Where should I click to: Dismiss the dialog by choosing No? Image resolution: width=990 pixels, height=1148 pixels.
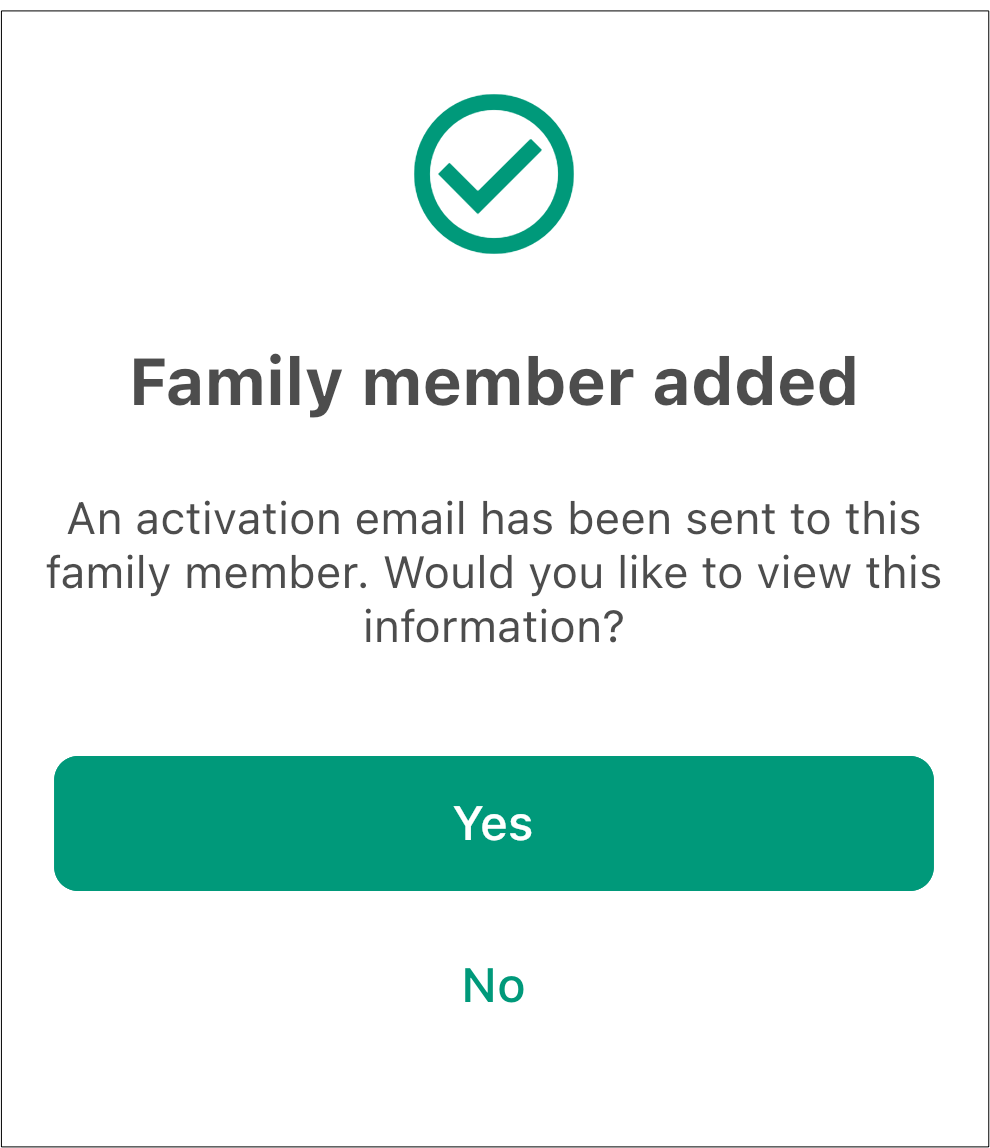(x=494, y=985)
